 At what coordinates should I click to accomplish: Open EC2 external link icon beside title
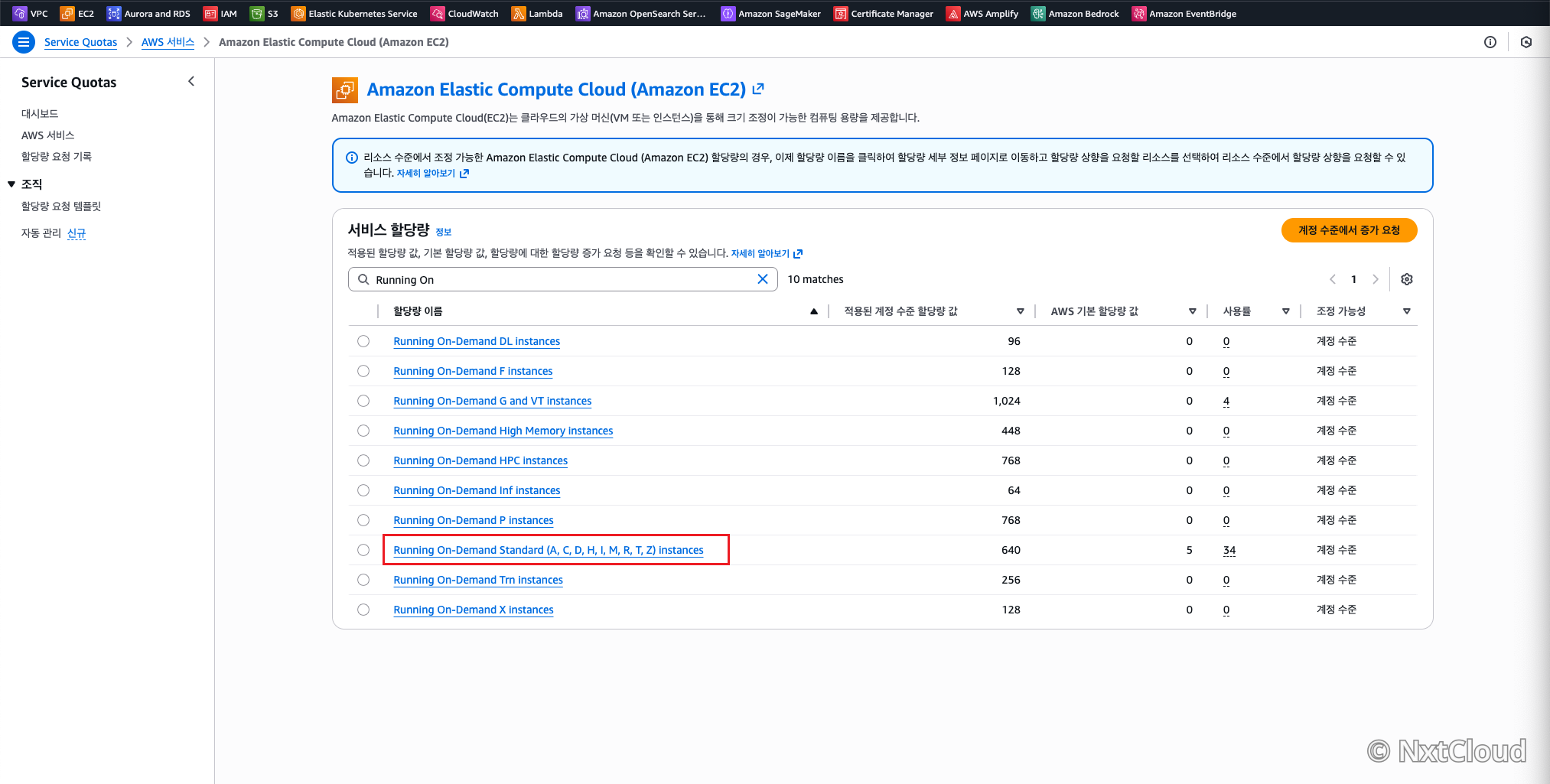tap(758, 89)
